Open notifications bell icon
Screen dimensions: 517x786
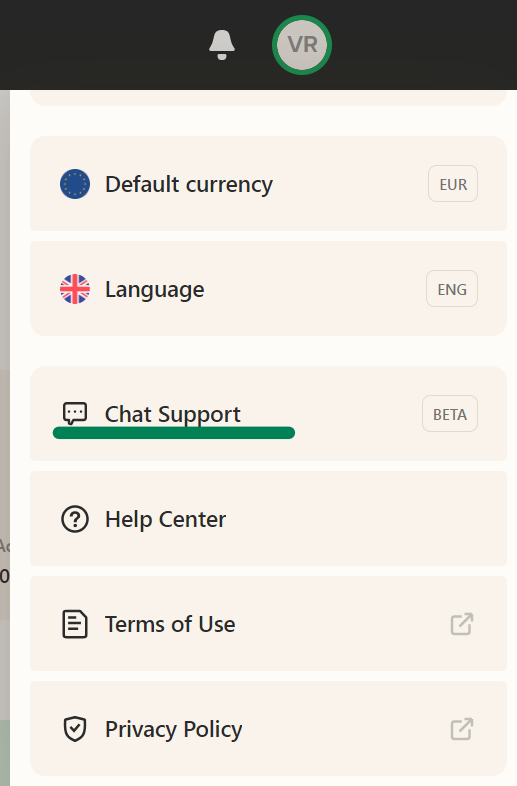[222, 45]
